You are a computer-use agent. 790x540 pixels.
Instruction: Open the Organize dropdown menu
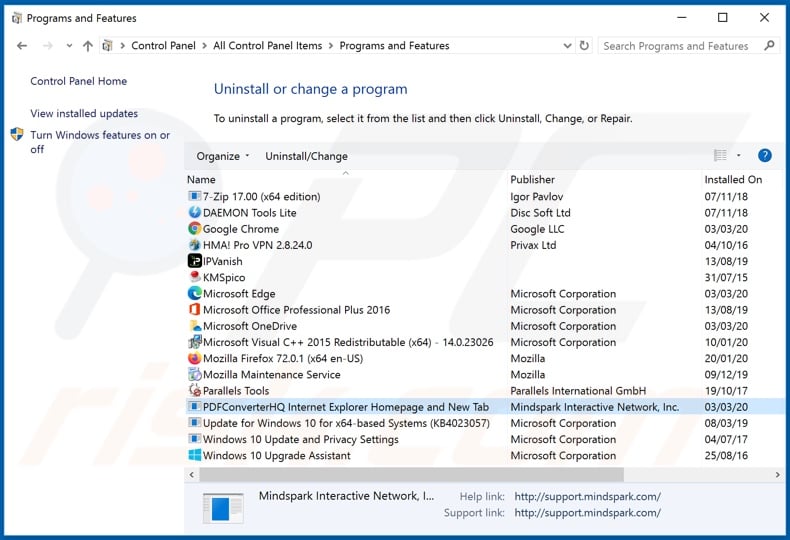tap(223, 156)
